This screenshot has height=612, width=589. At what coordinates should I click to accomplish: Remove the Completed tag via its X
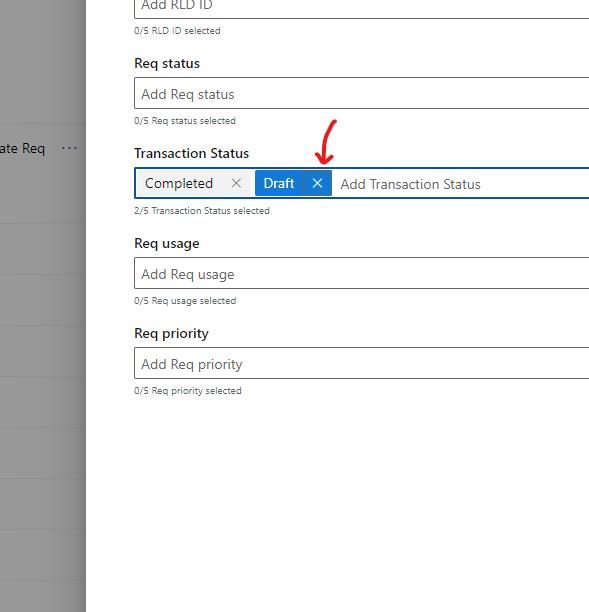point(236,183)
